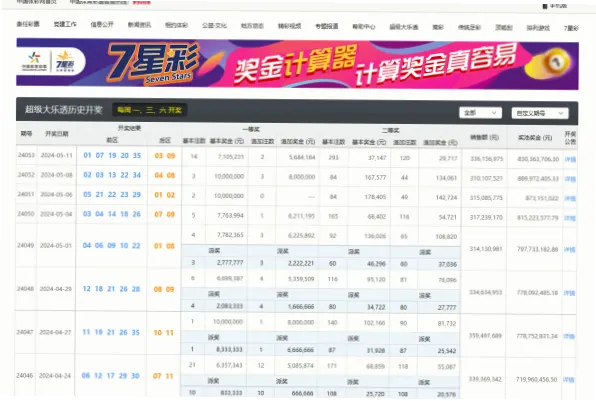The width and height of the screenshot is (596, 401).
Task: Click sales amount 314,130,981
Action: pos(485,249)
